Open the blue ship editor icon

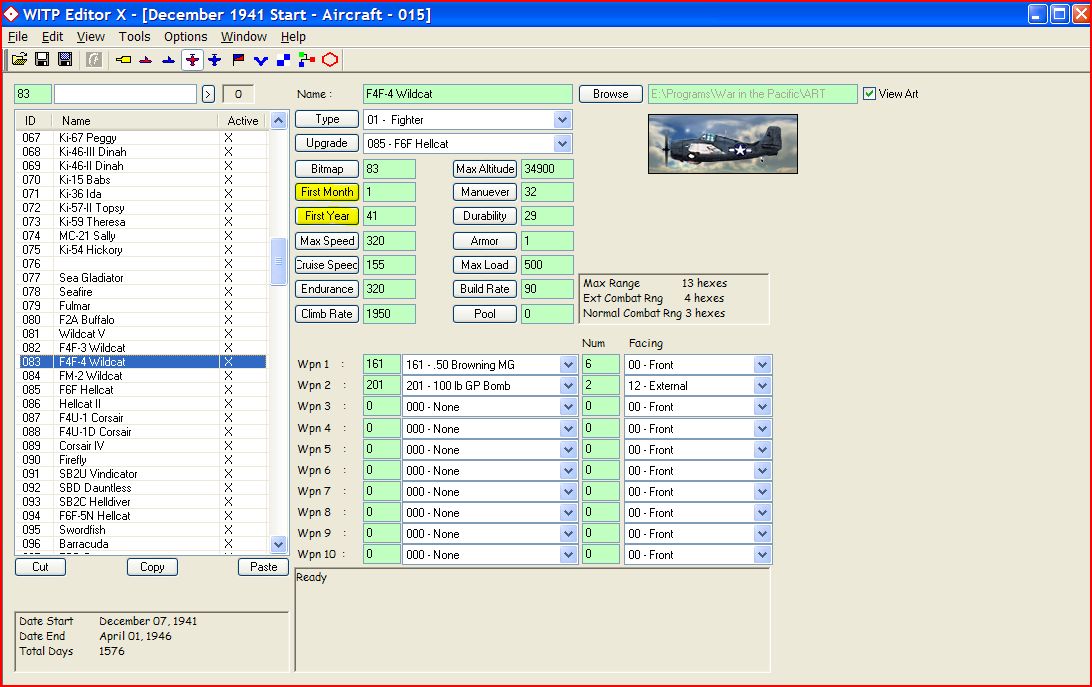click(x=168, y=60)
